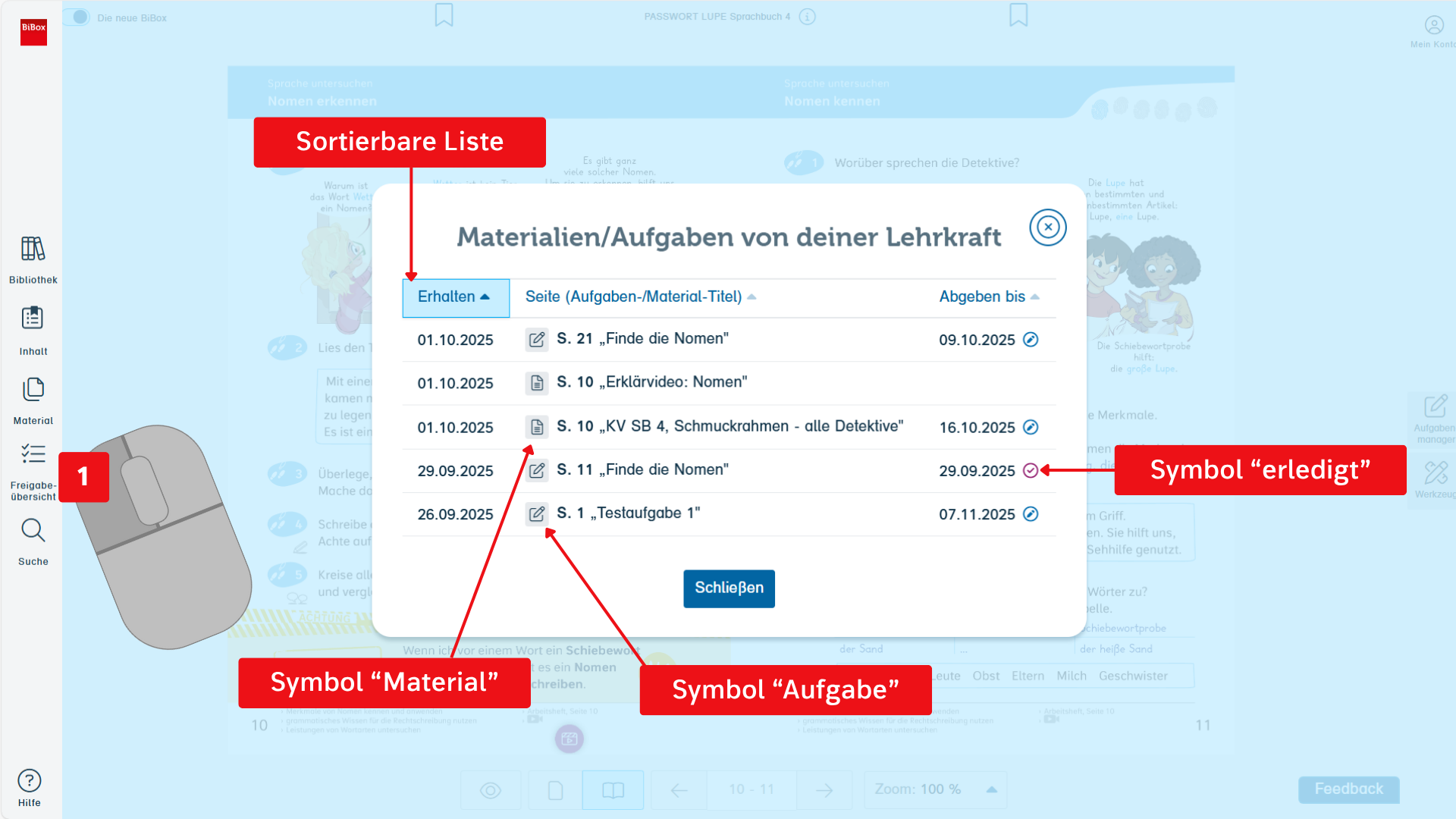Screen dimensions: 1456x819
Task: Click the Suche magnifier icon
Action: pyautogui.click(x=33, y=531)
